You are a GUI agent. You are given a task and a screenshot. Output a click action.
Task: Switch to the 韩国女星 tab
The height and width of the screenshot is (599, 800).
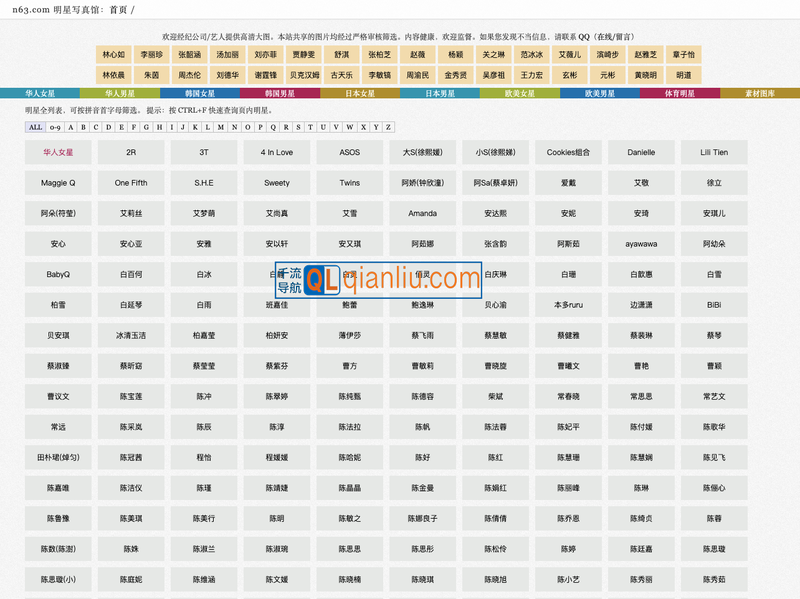click(x=200, y=93)
